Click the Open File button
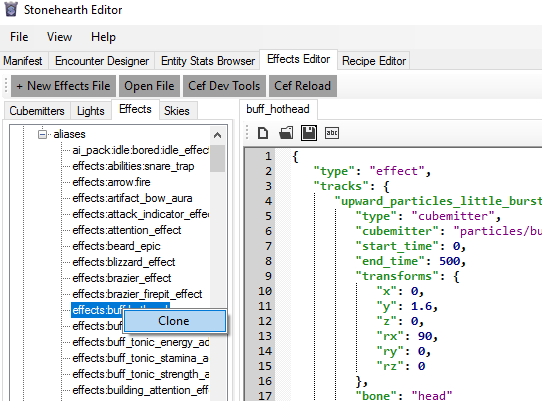This screenshot has height=401, width=542. point(149,86)
